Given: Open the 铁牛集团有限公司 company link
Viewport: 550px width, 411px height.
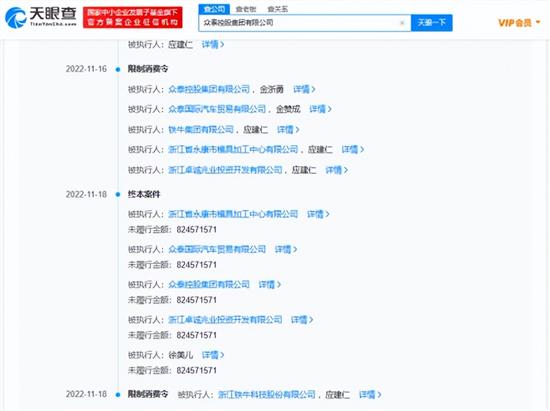Looking at the screenshot, I should coord(201,129).
